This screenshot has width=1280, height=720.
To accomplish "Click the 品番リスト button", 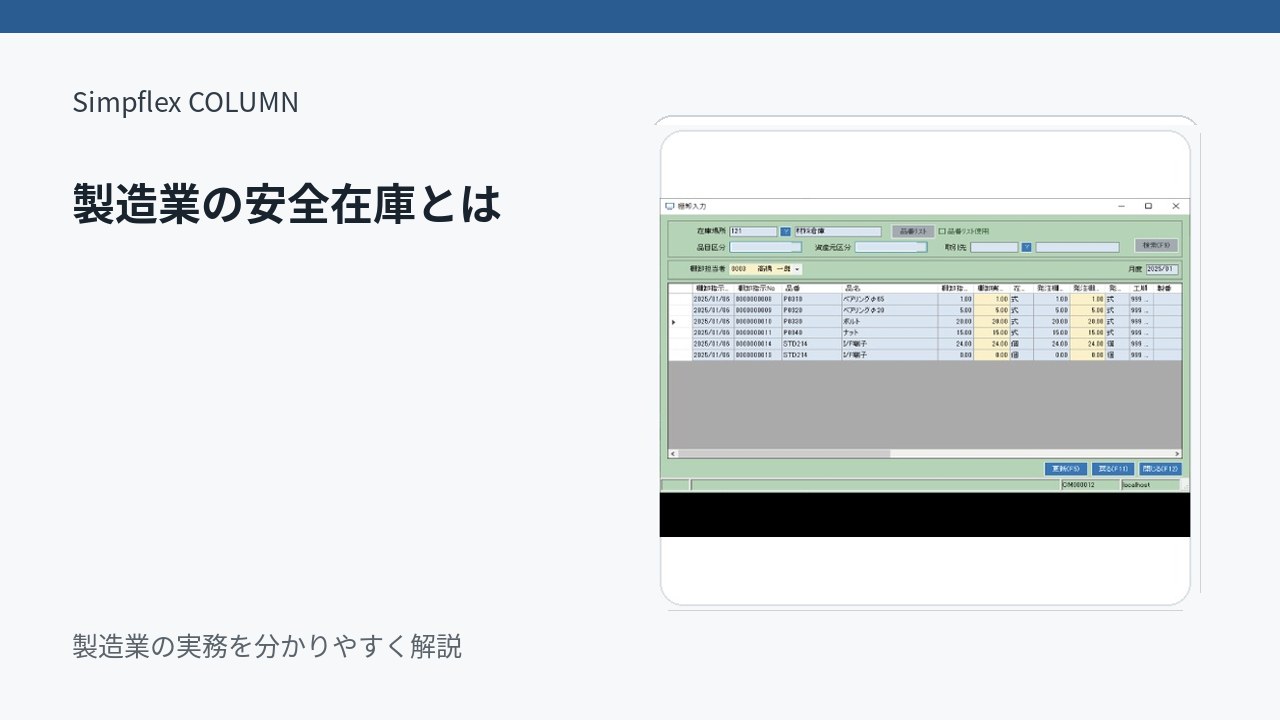I will 913,231.
